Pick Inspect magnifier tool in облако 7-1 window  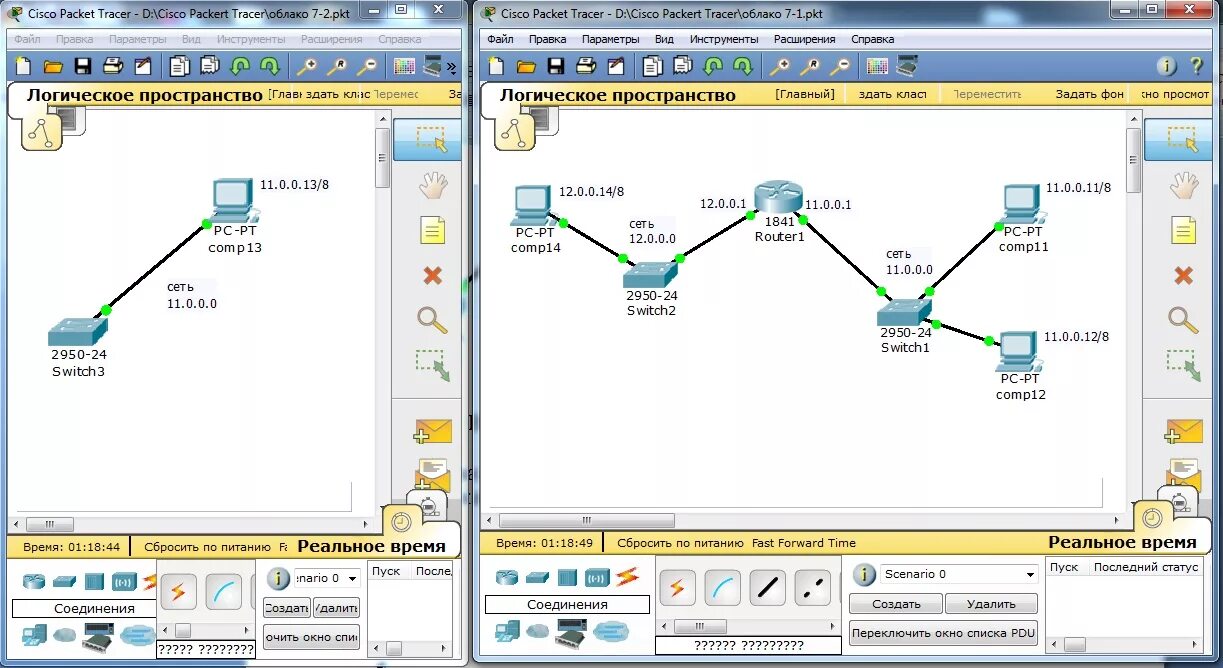tap(1183, 320)
